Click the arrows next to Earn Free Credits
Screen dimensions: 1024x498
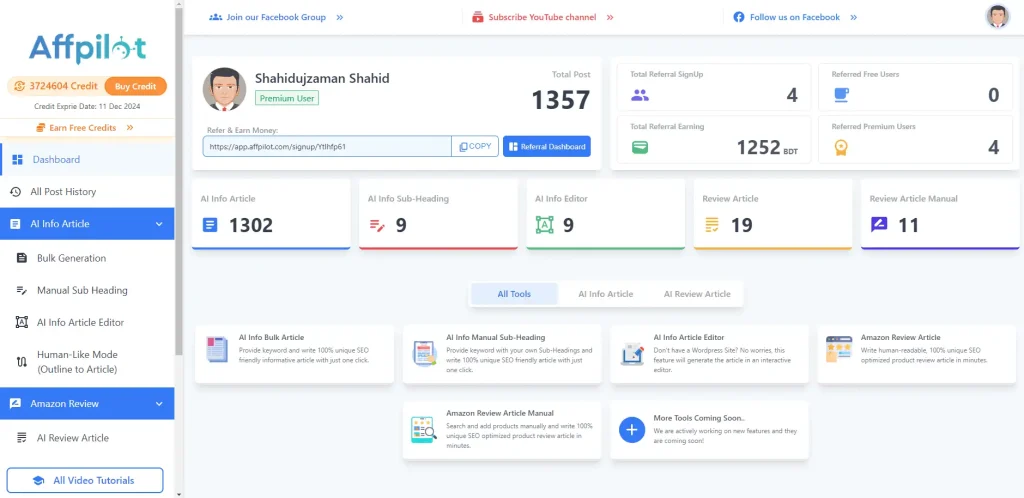[x=130, y=128]
